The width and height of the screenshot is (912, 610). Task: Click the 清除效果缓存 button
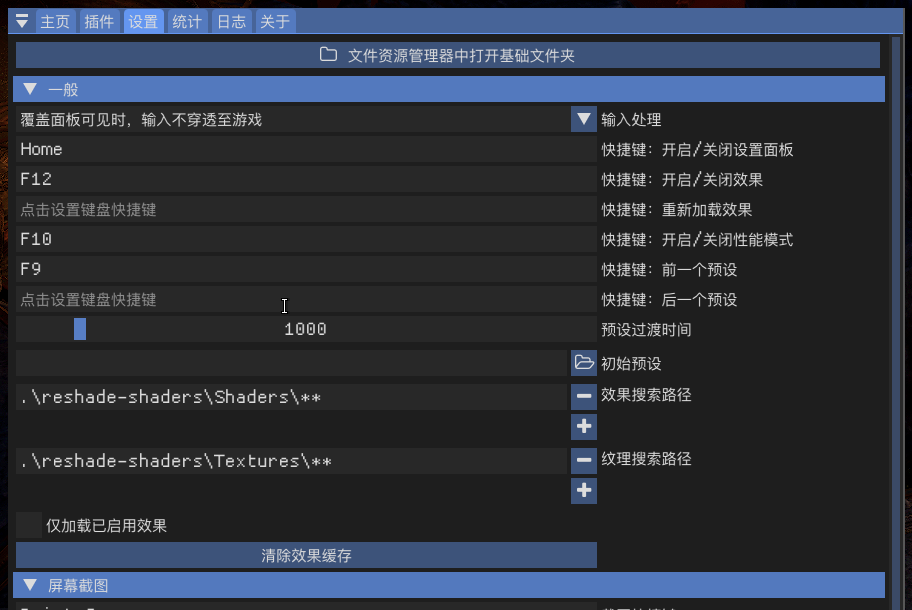click(306, 555)
